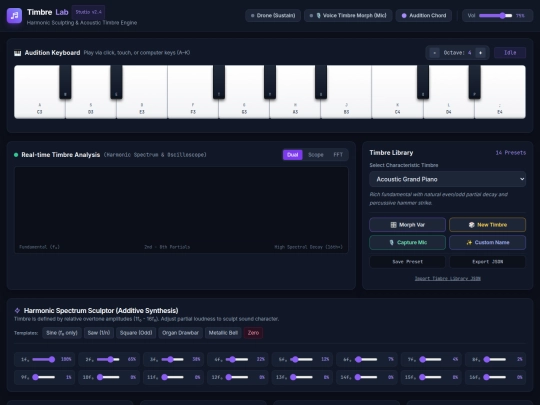This screenshot has height=405, width=540.
Task: Apply the Sine (f₀ only) template
Action: (x=62, y=333)
